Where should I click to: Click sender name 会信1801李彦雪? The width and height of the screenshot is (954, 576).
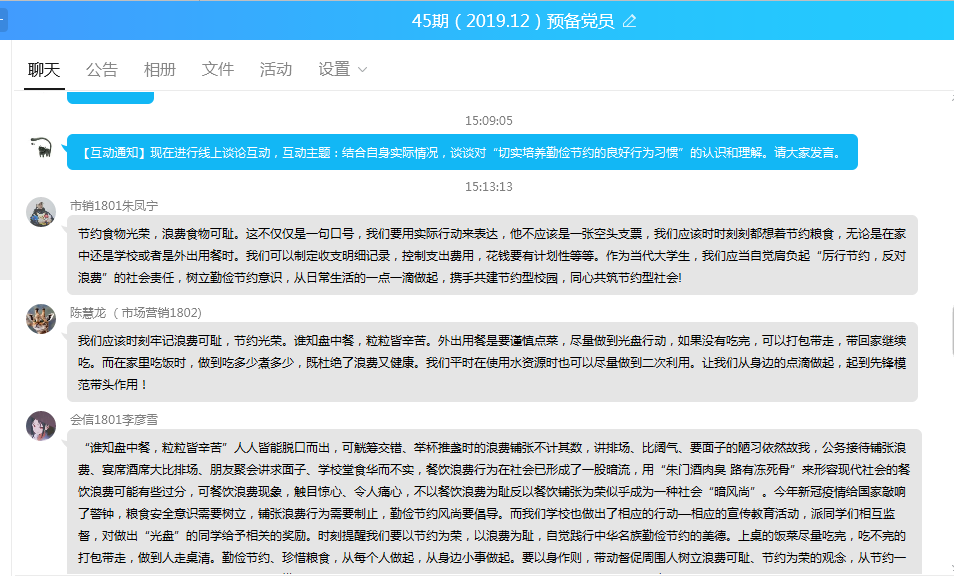114,418
